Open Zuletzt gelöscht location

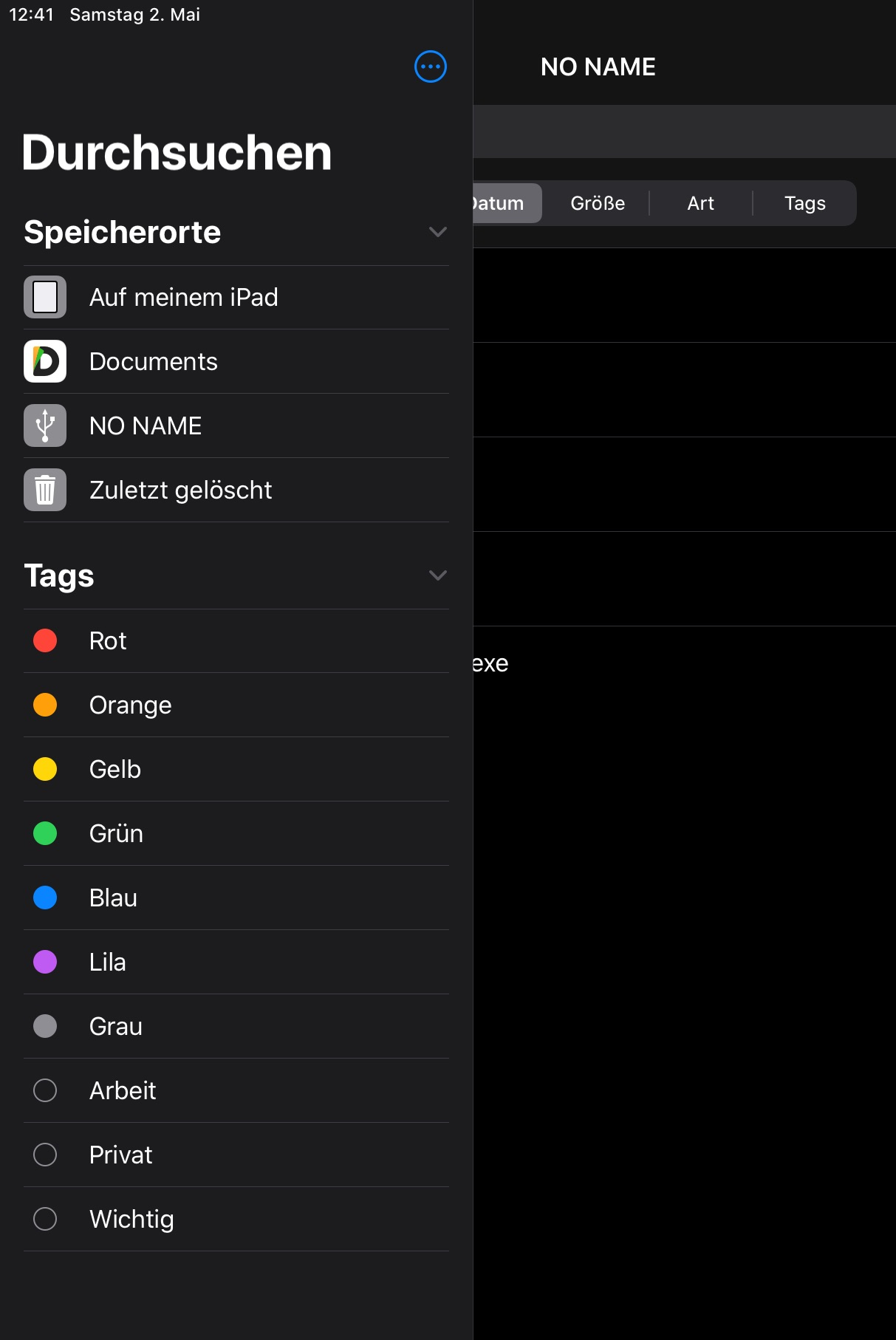coord(181,490)
